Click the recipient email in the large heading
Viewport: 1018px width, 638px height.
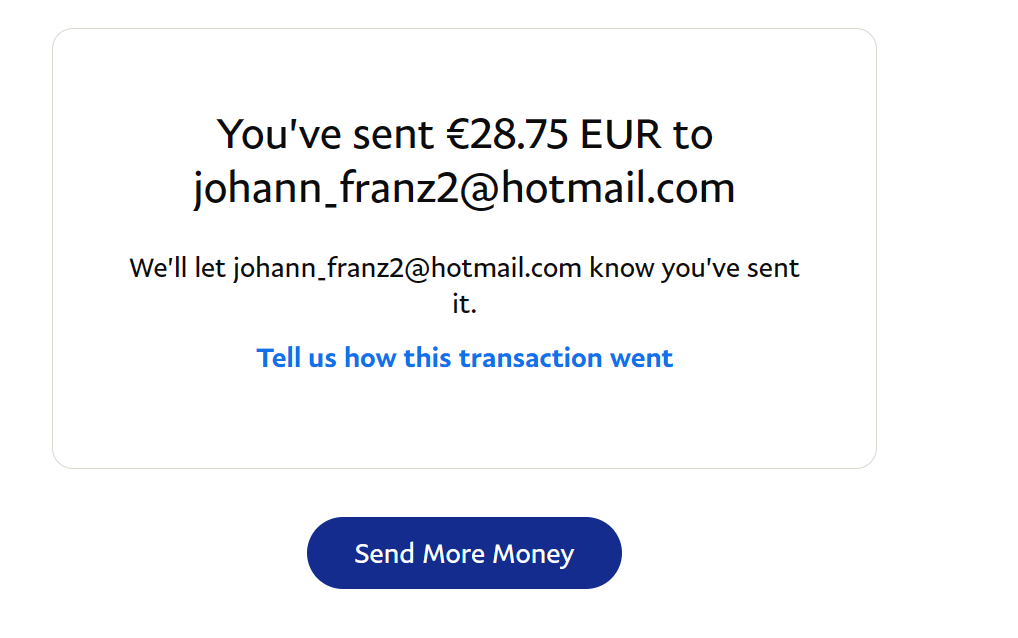pyautogui.click(x=464, y=188)
